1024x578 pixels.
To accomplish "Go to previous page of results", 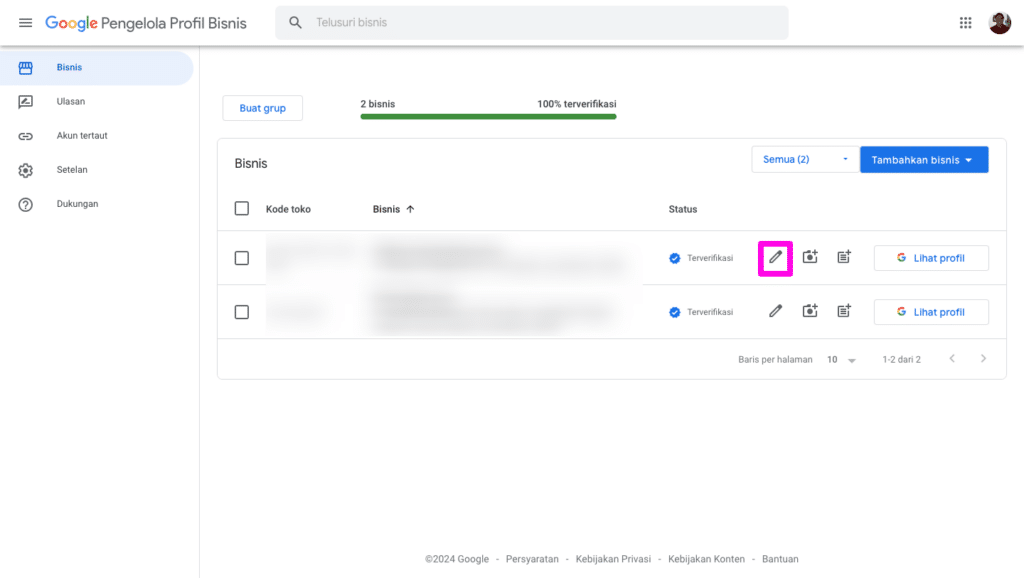I will coord(952,359).
